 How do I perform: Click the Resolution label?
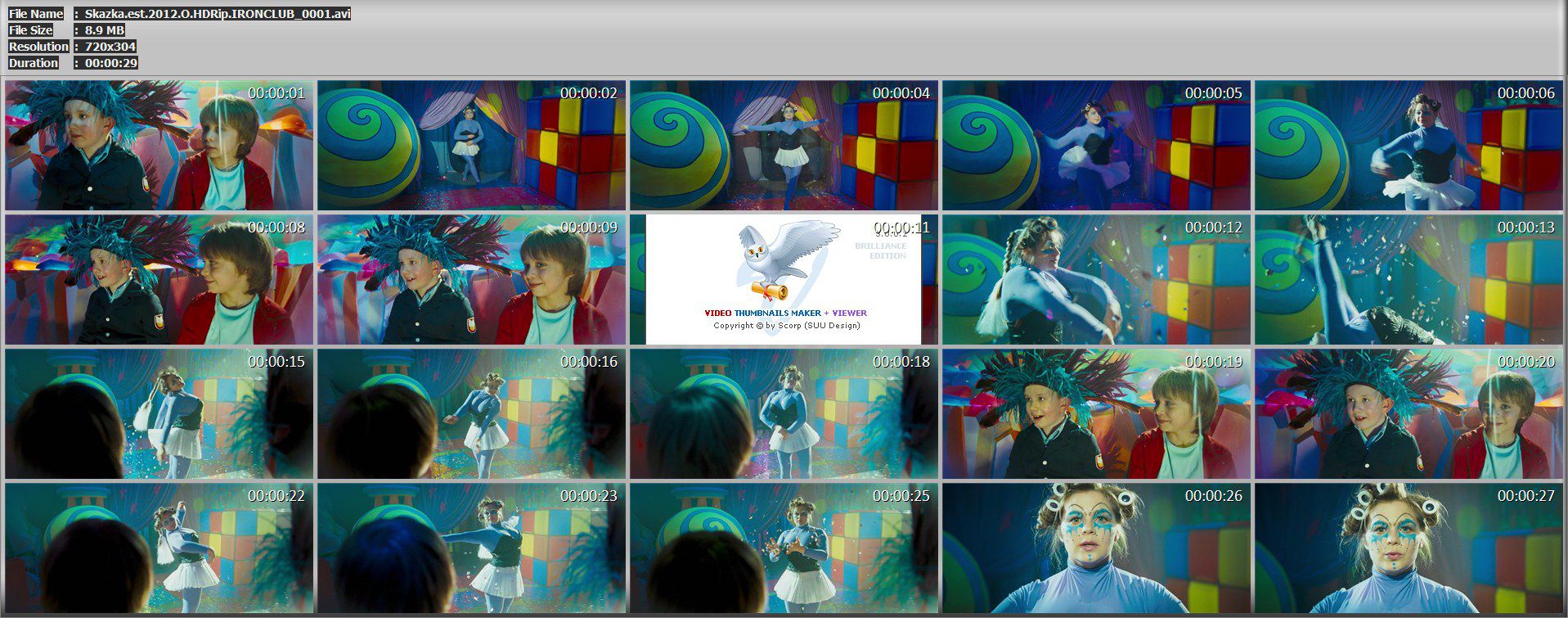tap(38, 47)
